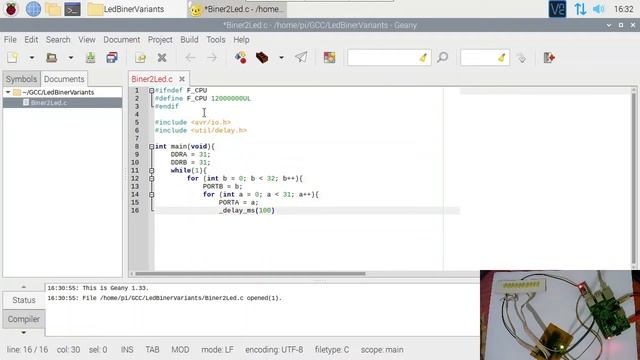This screenshot has width=640, height=360.
Task: Open the Build menu
Action: 189,40
